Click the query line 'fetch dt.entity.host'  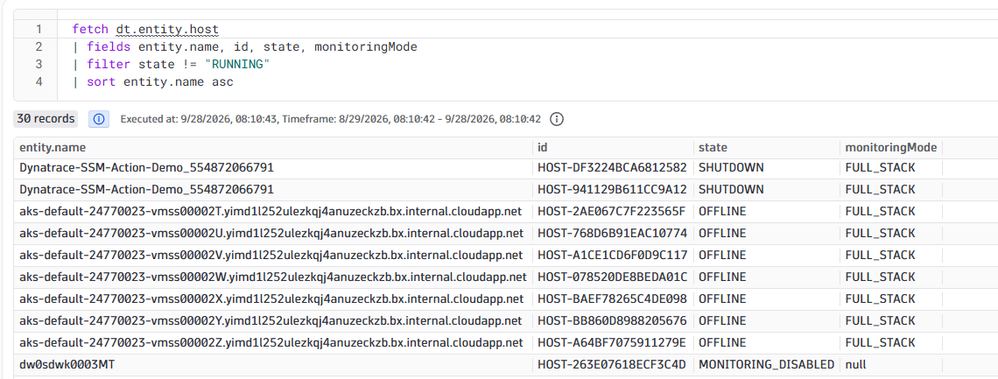[x=145, y=29]
